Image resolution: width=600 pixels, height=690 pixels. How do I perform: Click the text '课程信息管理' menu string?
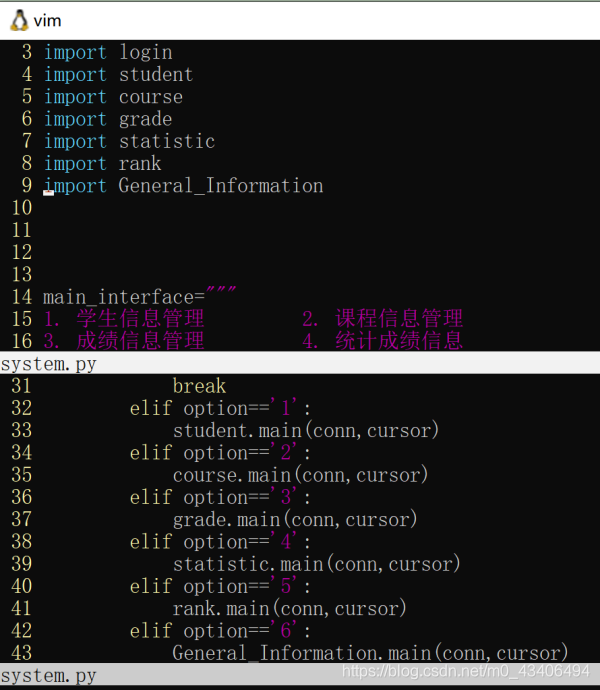pos(399,318)
